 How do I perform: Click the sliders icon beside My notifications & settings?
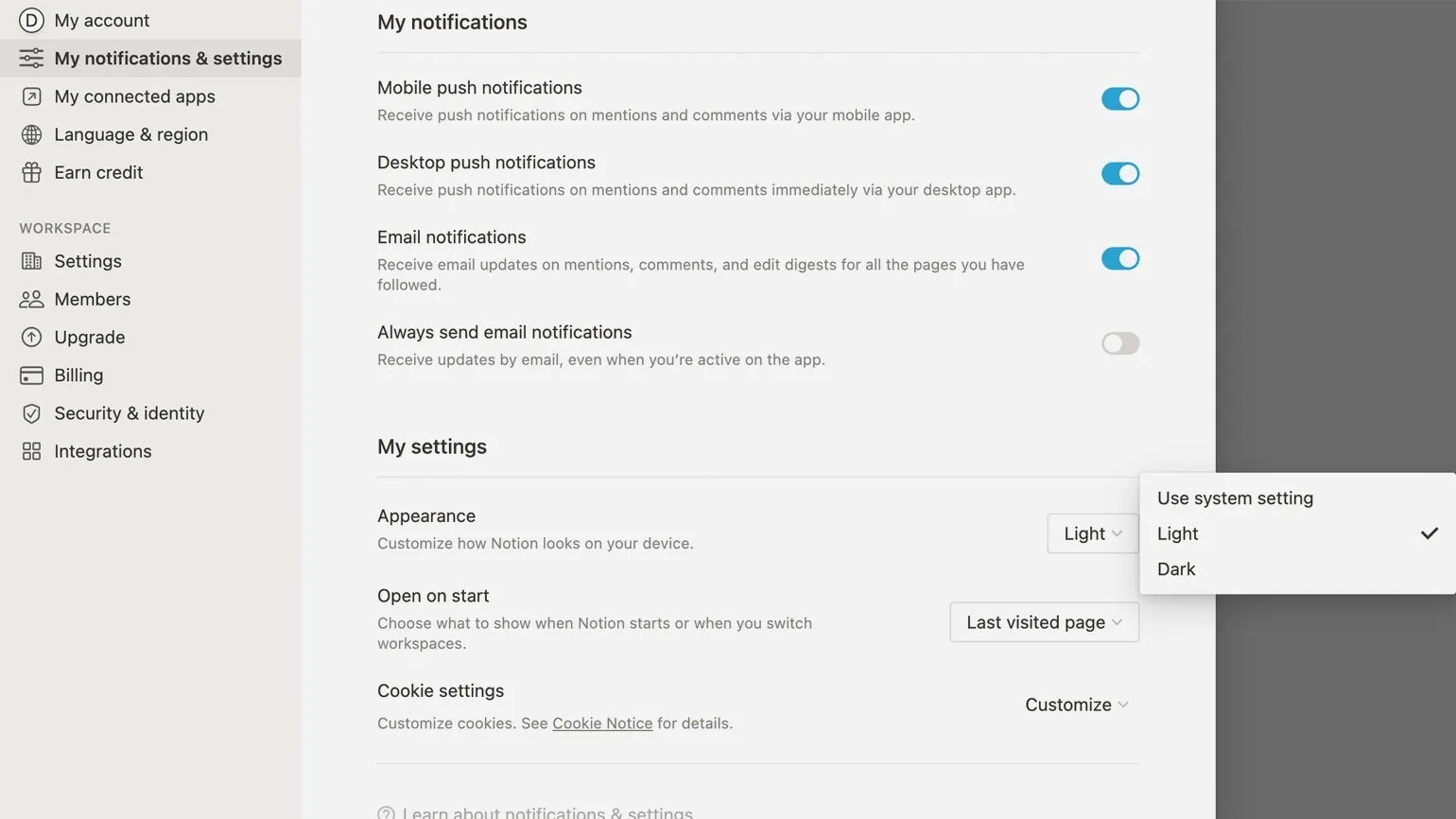(x=31, y=59)
